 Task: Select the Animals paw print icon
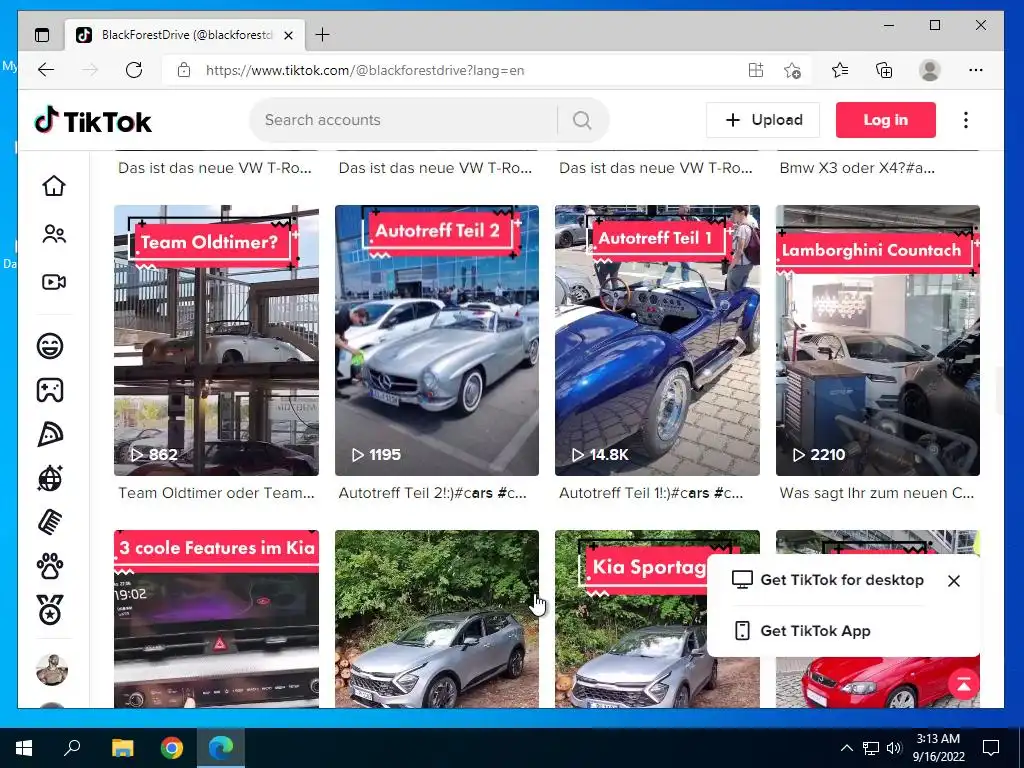[x=50, y=567]
